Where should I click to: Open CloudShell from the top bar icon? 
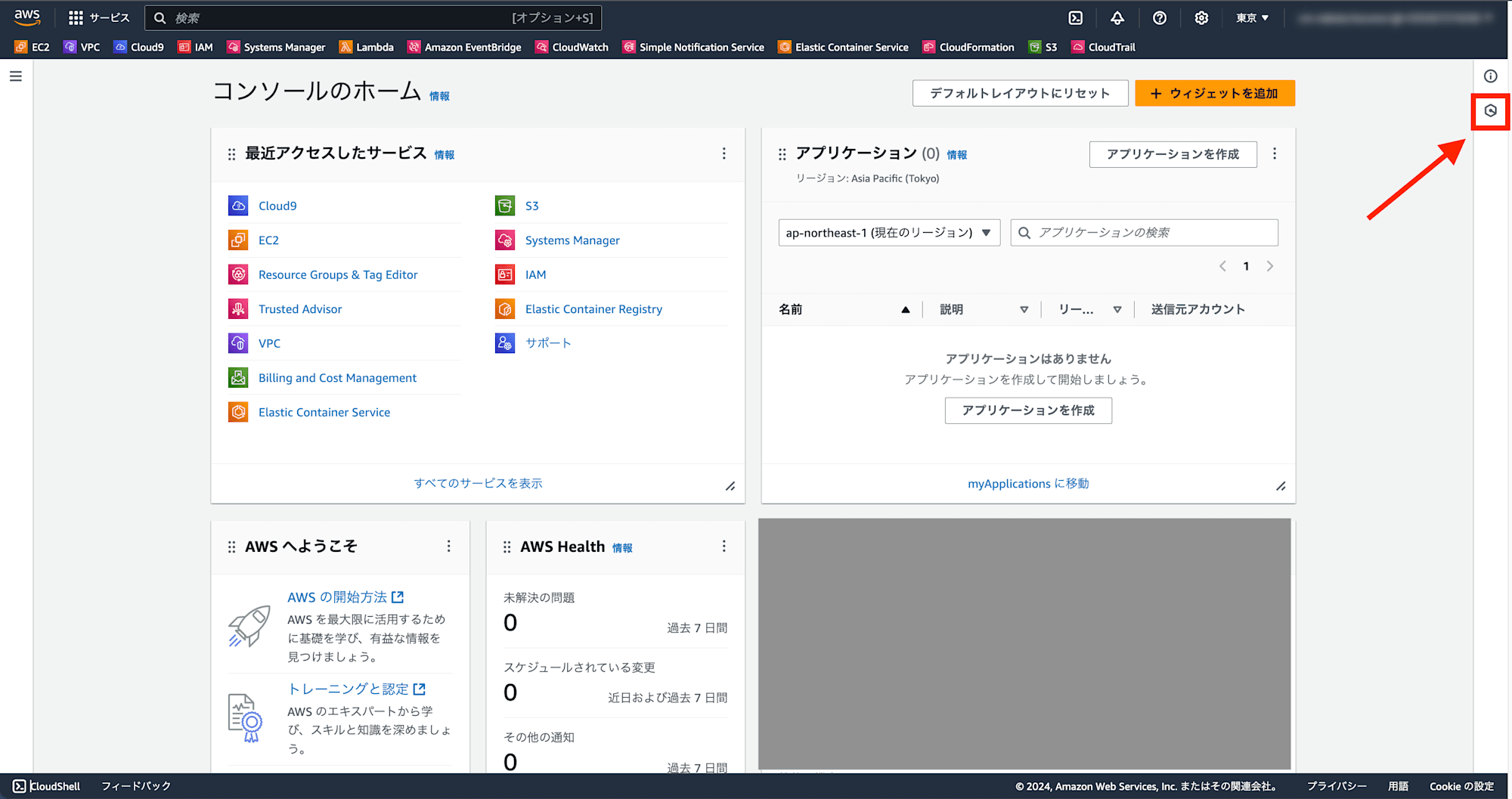click(x=1075, y=17)
